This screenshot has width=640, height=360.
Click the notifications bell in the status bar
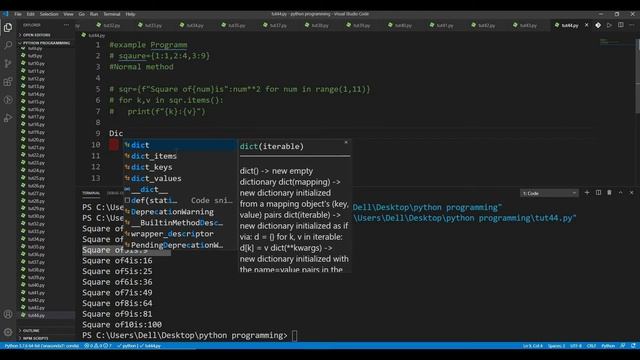tap(633, 346)
